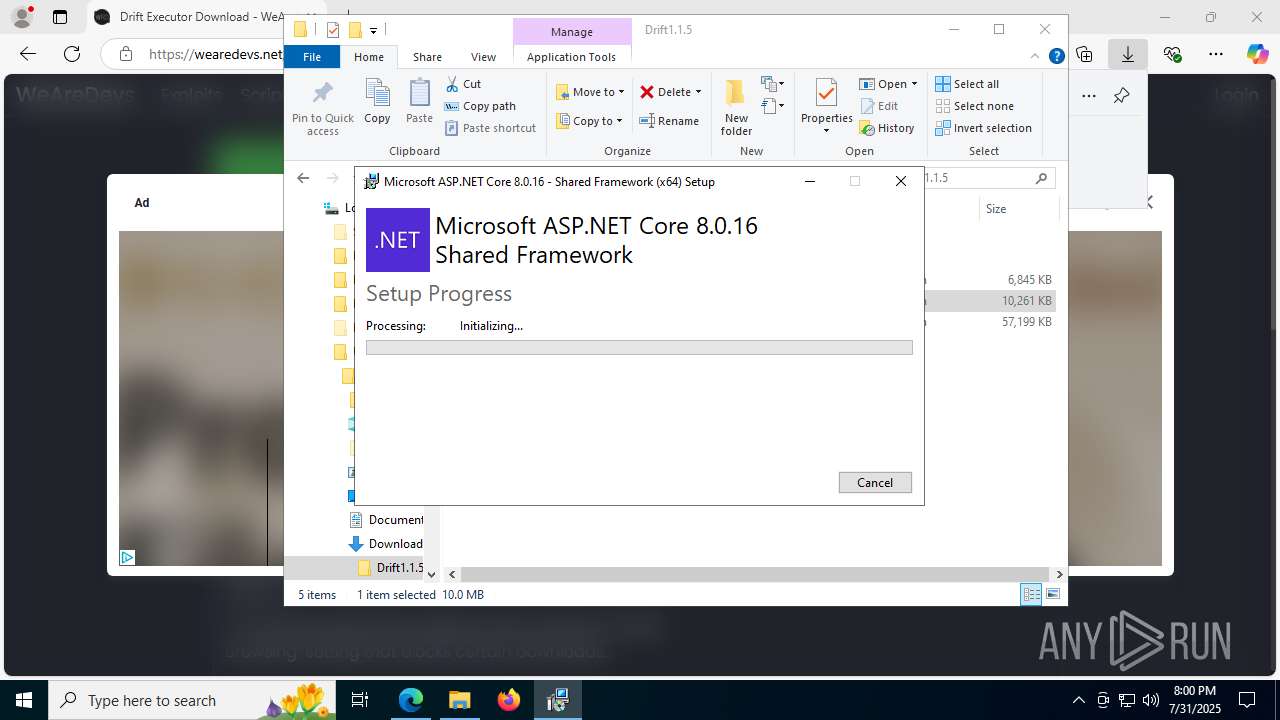Open the Move to dropdown

pyautogui.click(x=590, y=92)
